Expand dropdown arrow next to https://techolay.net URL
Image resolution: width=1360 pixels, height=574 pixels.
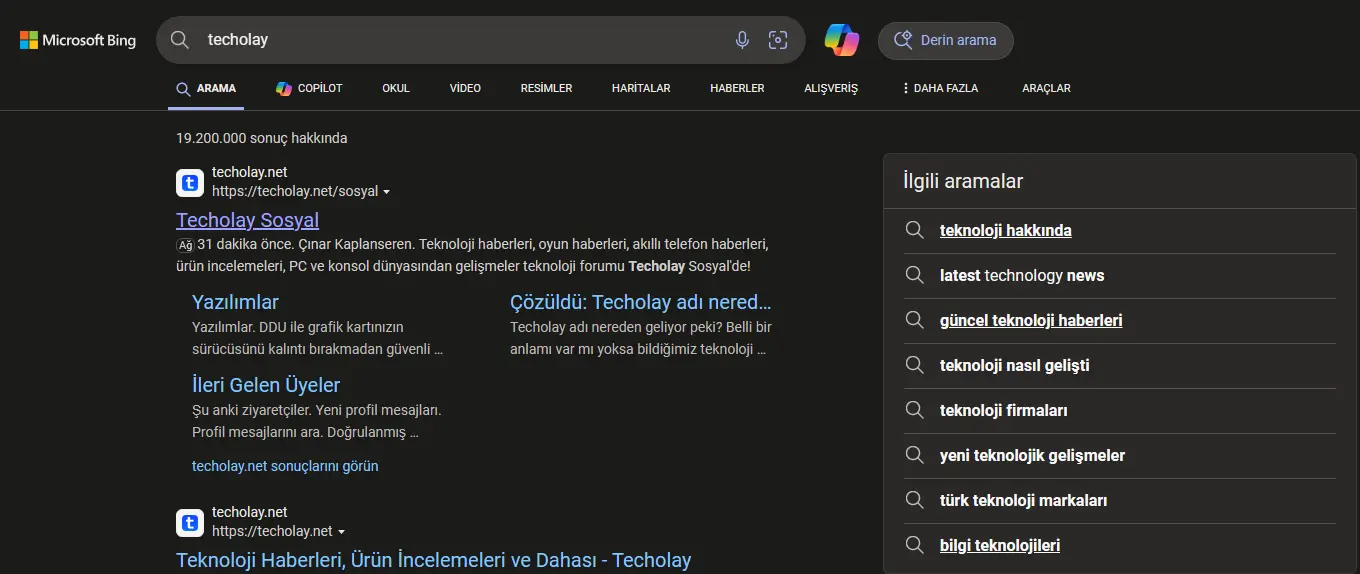341,532
